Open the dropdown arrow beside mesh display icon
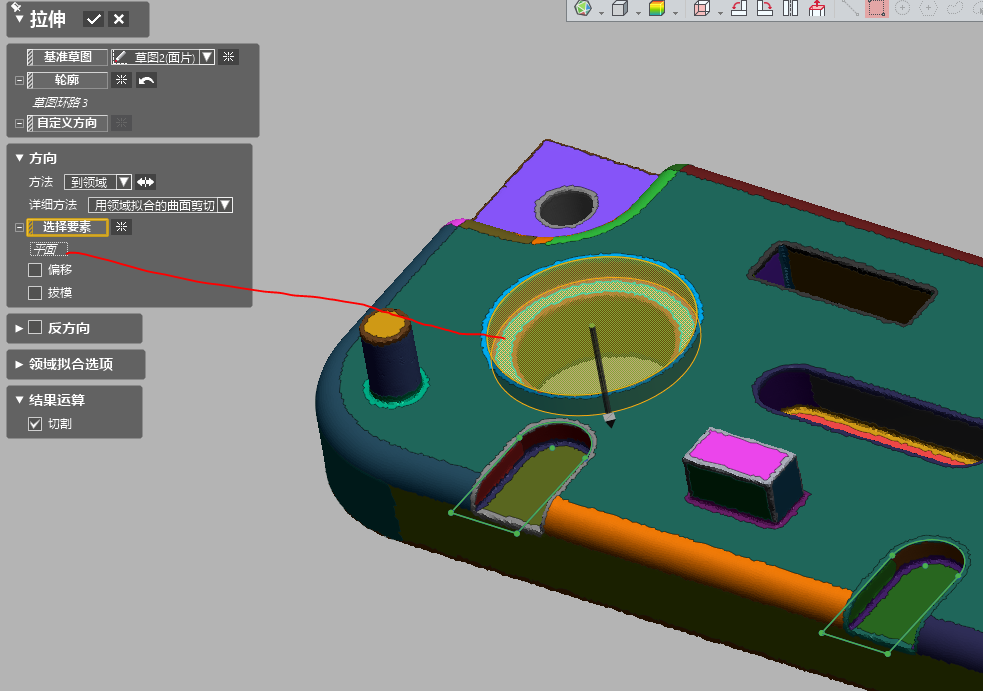 tap(601, 13)
